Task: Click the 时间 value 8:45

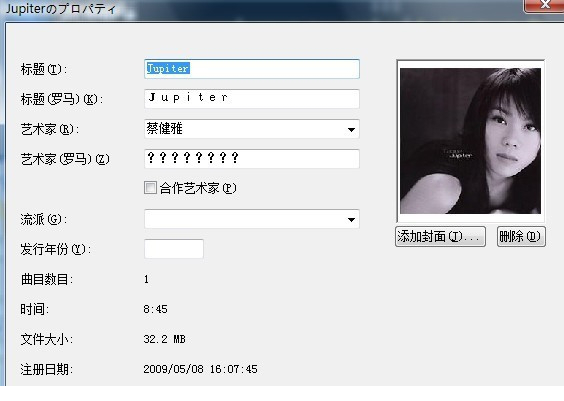Action: coord(155,309)
